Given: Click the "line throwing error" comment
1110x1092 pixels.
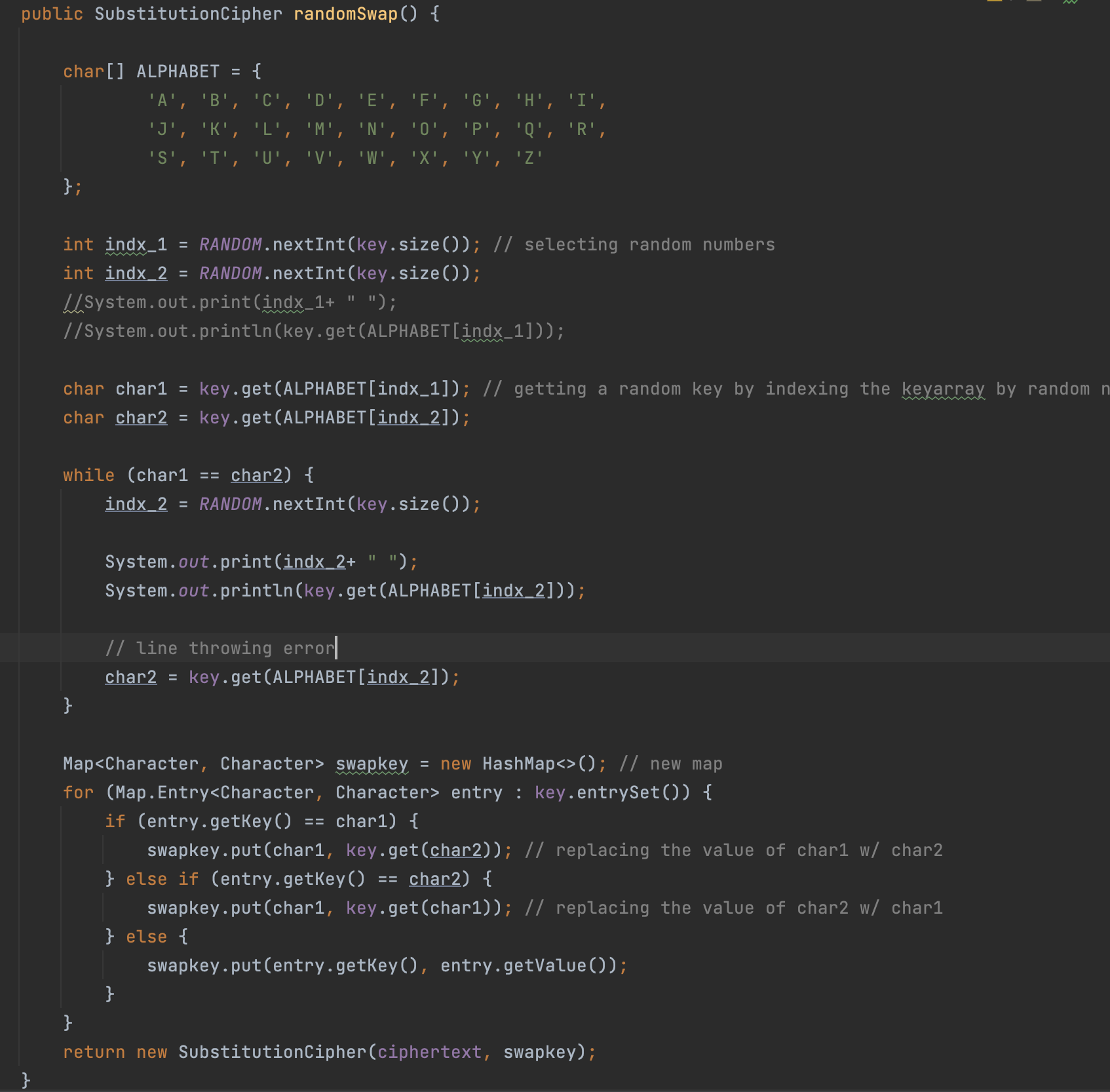Looking at the screenshot, I should pos(220,648).
